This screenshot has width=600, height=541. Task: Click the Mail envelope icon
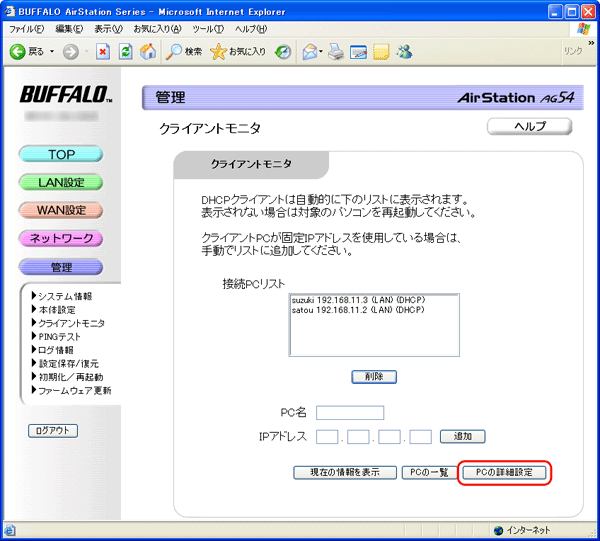pyautogui.click(x=310, y=52)
